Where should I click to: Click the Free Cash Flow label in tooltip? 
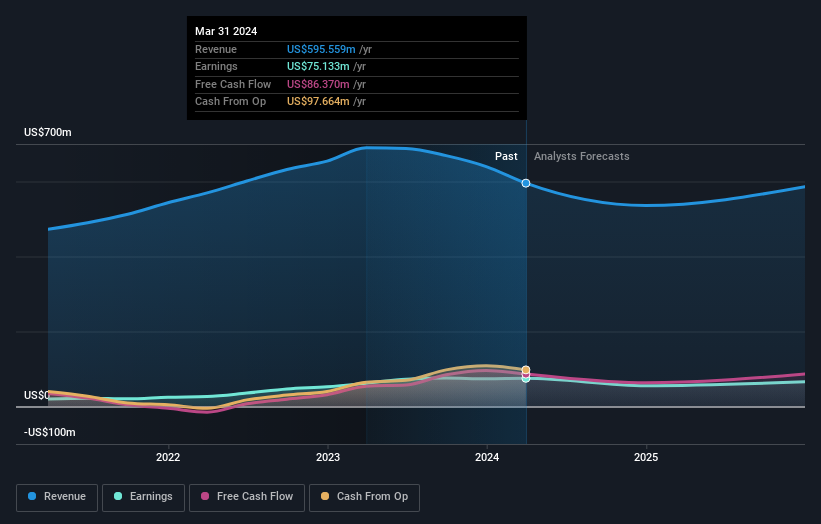point(233,84)
